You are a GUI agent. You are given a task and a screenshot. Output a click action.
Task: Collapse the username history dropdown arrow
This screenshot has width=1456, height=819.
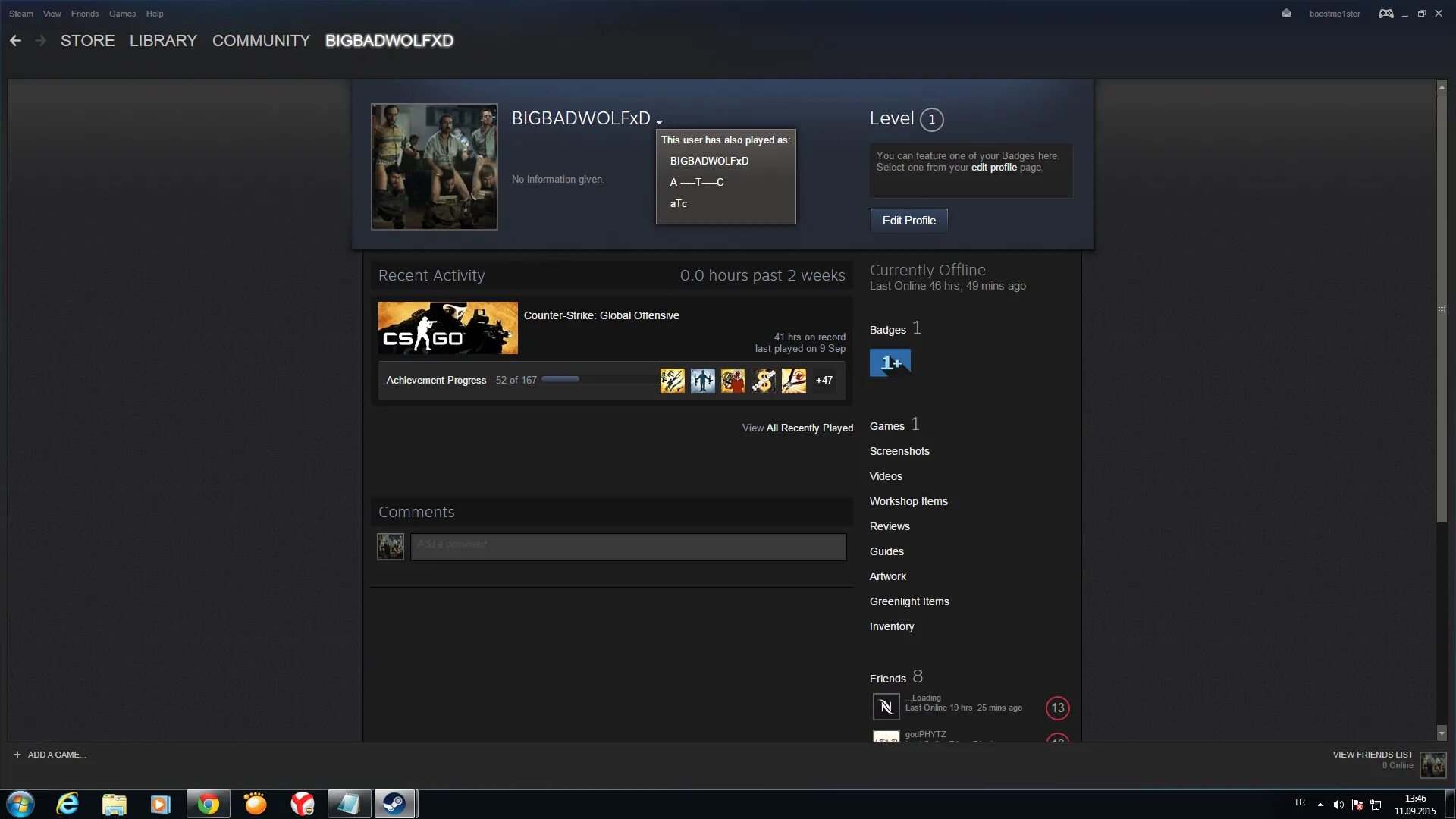click(659, 121)
